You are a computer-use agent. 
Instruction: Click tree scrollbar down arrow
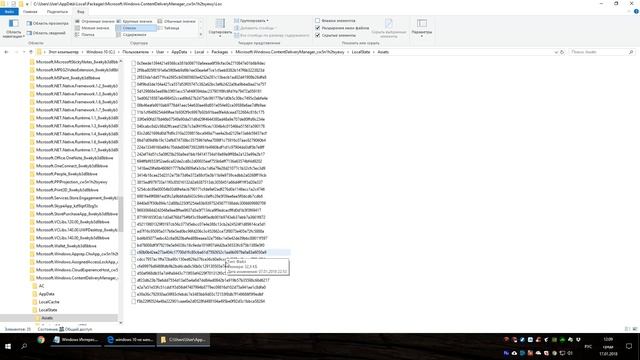(x=120, y=323)
